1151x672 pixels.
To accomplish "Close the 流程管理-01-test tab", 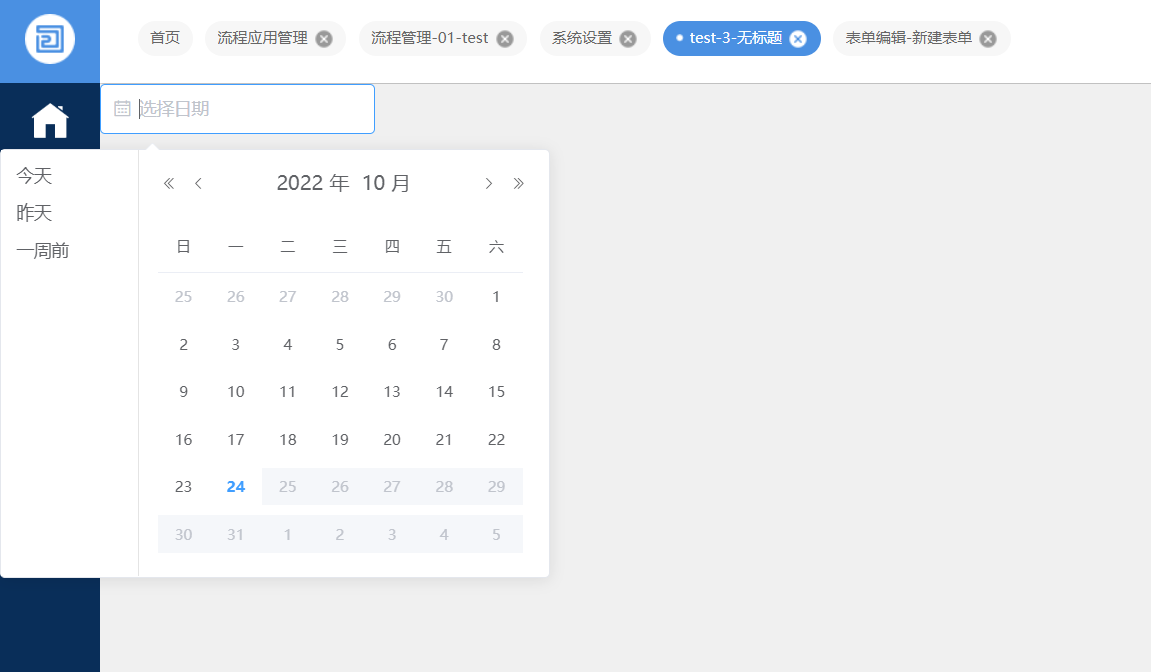I will tap(505, 39).
